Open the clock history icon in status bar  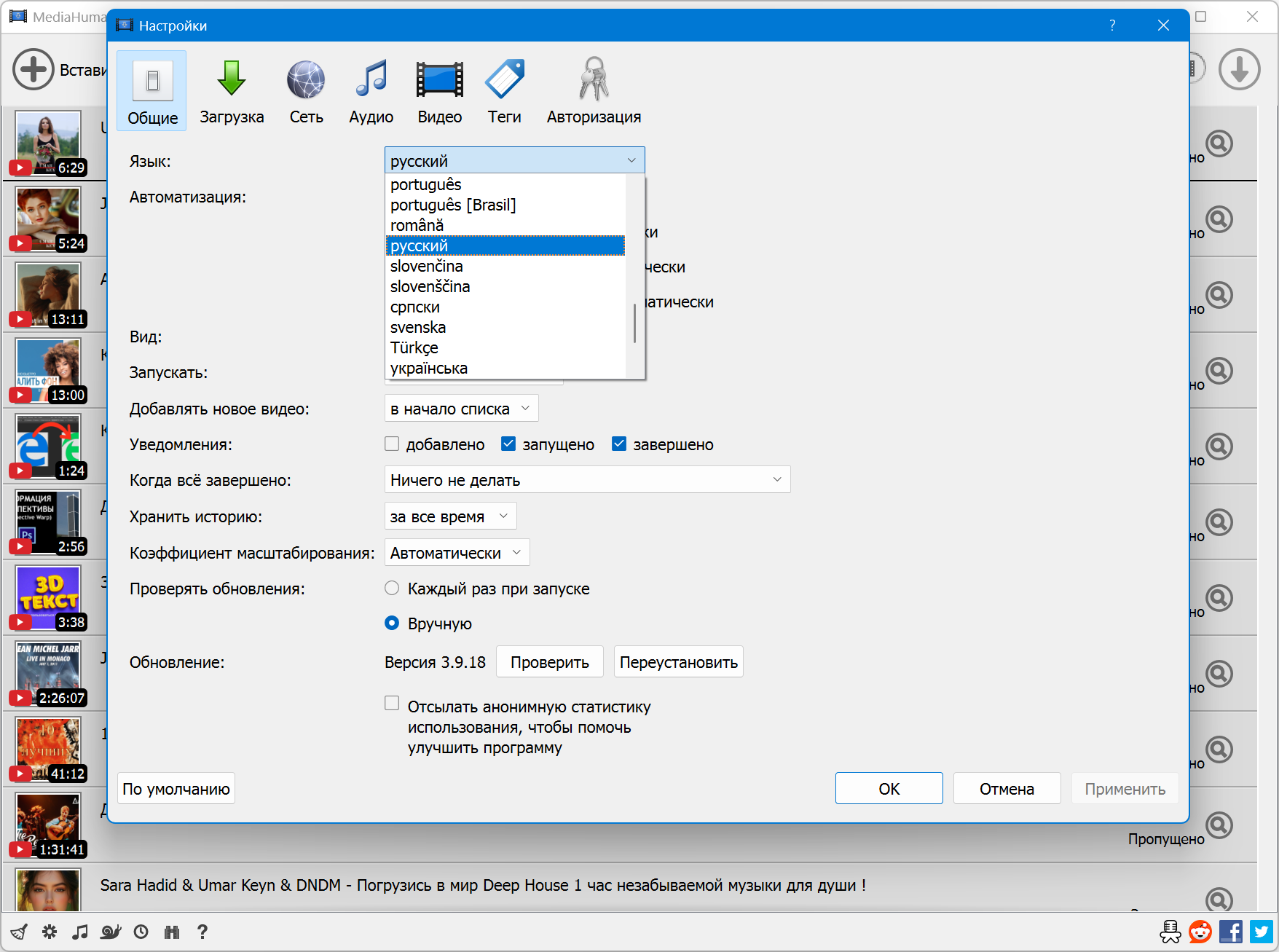[x=141, y=932]
